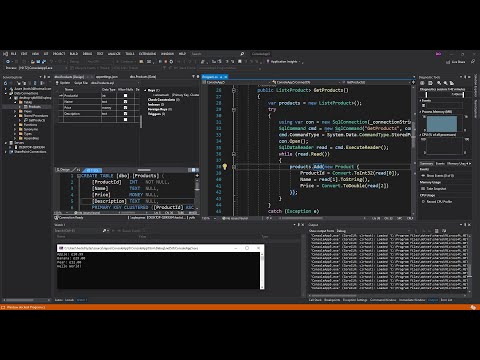Click Zoom In icon in Diagnostic Tools

[x=439, y=83]
